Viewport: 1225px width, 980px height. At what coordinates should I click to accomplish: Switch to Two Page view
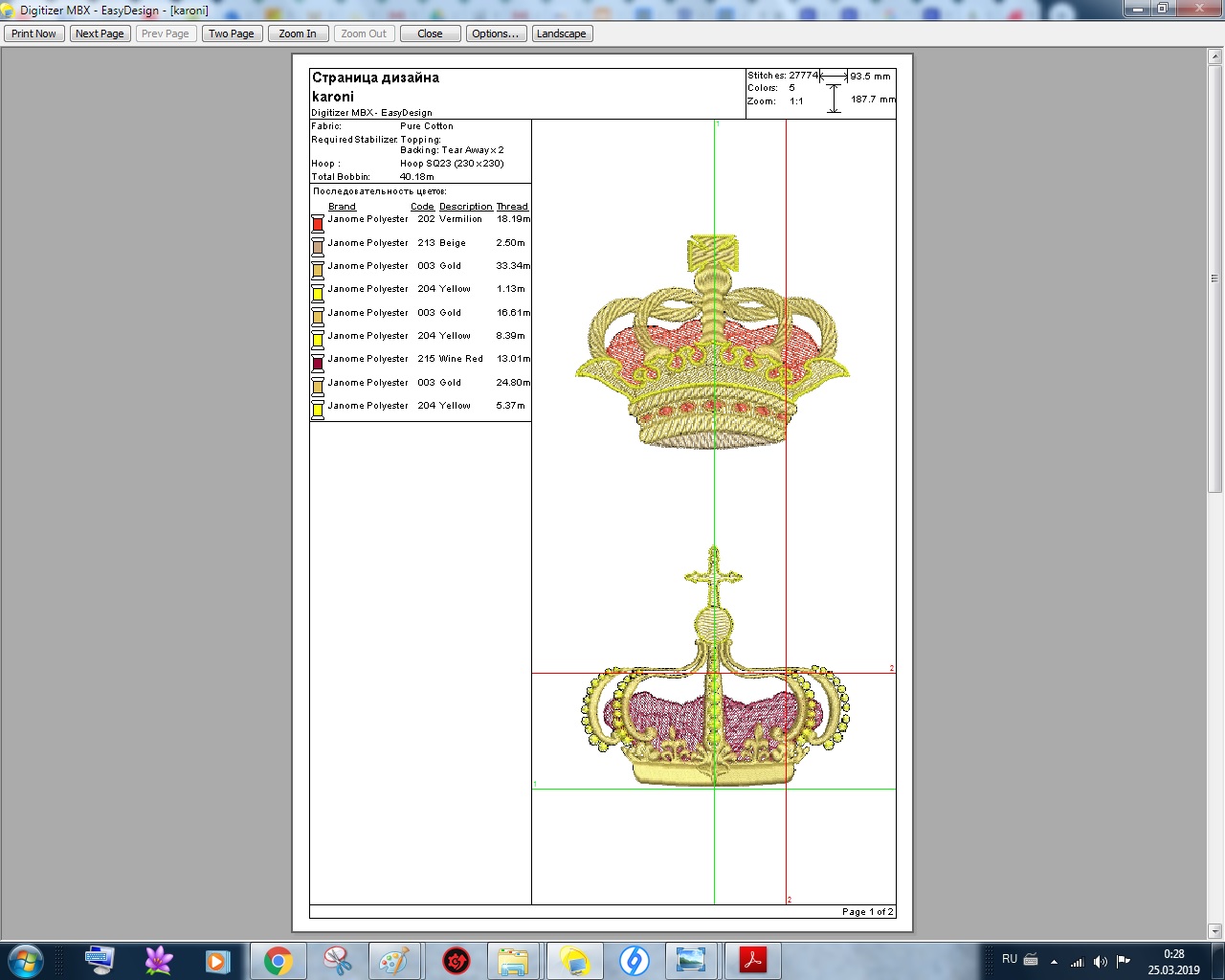232,33
